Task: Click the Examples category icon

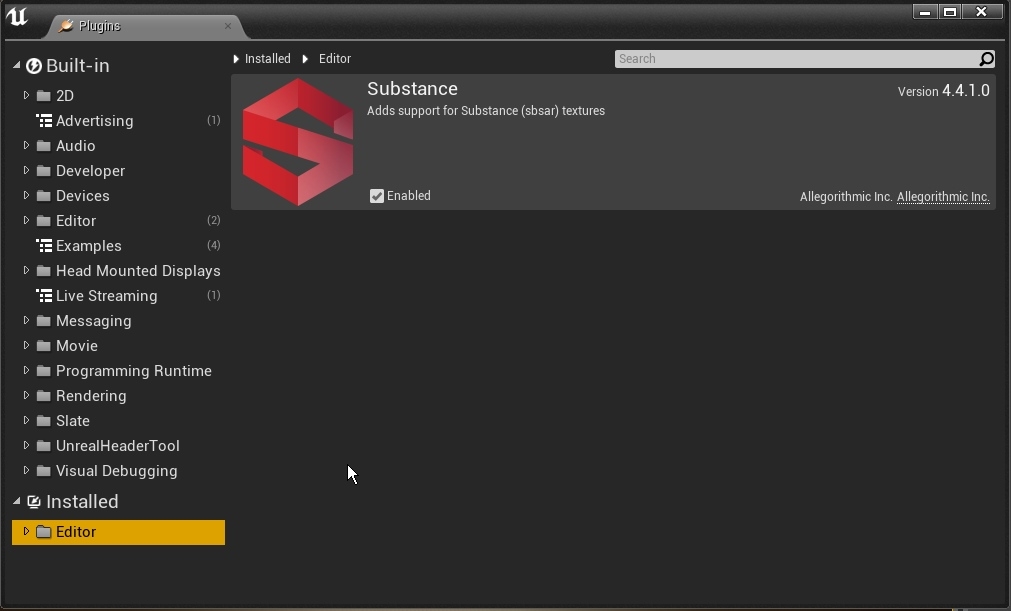Action: [x=44, y=246]
